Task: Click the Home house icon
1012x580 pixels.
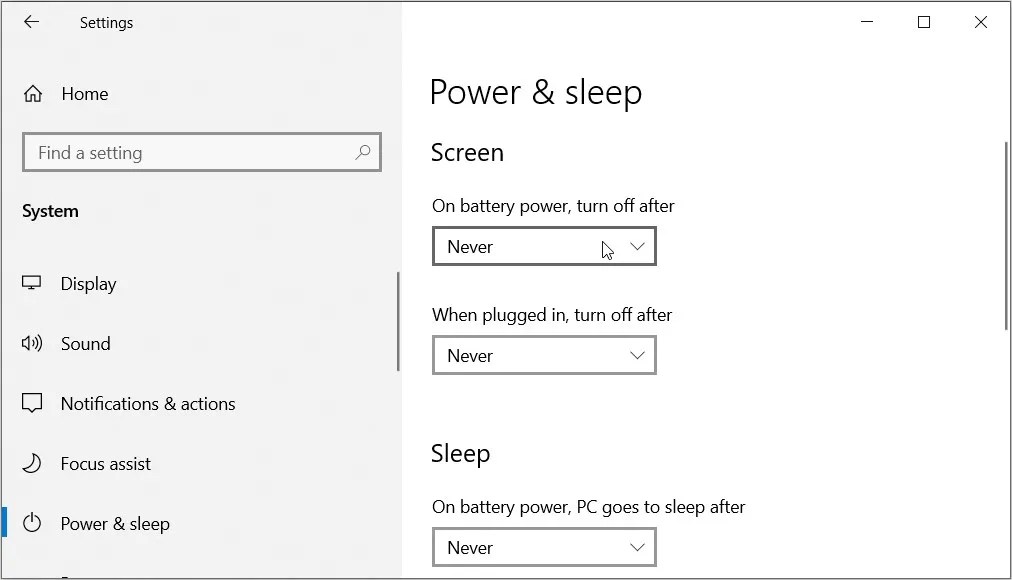Action: pyautogui.click(x=32, y=93)
